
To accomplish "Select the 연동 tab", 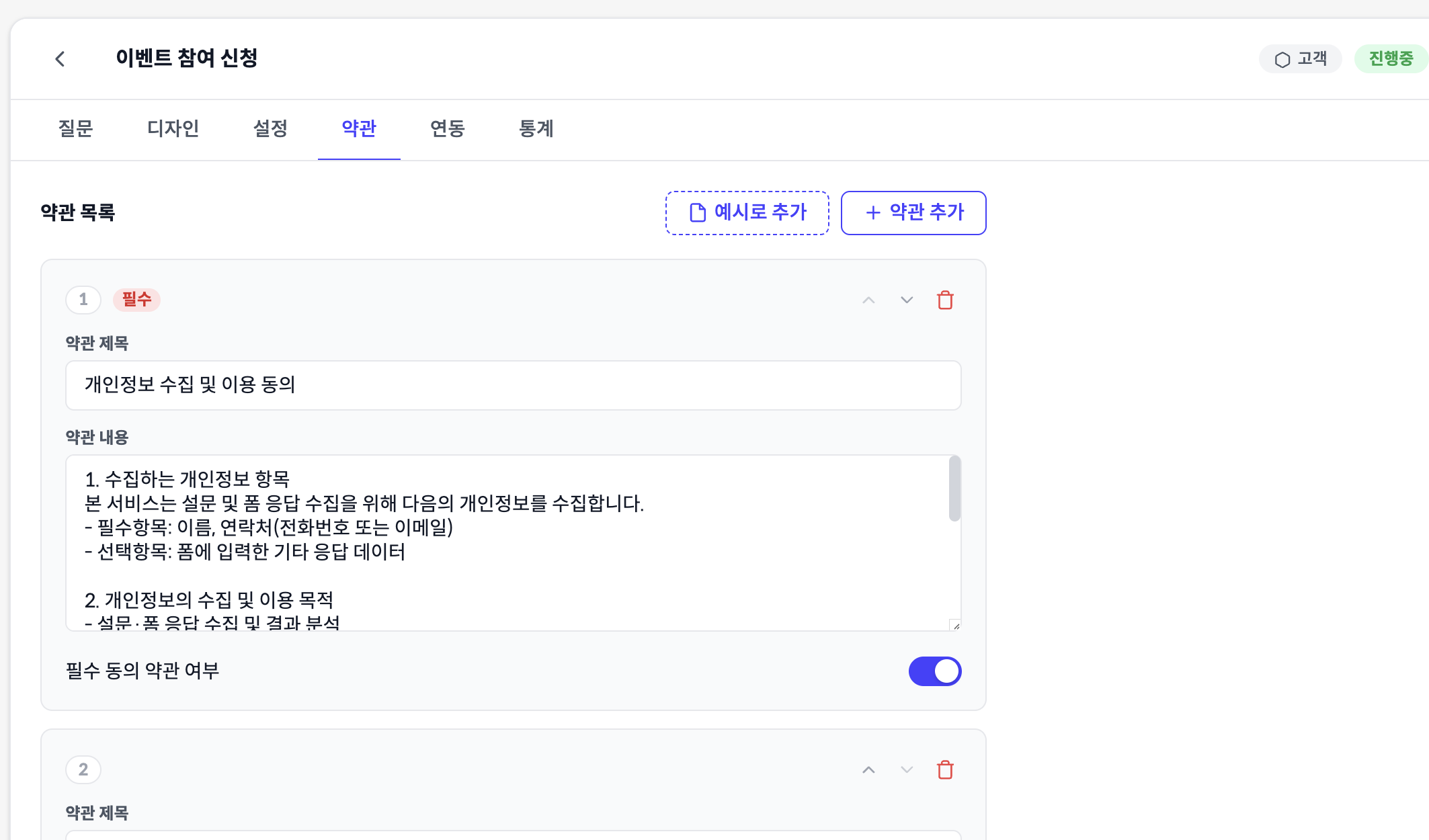I will [x=448, y=128].
